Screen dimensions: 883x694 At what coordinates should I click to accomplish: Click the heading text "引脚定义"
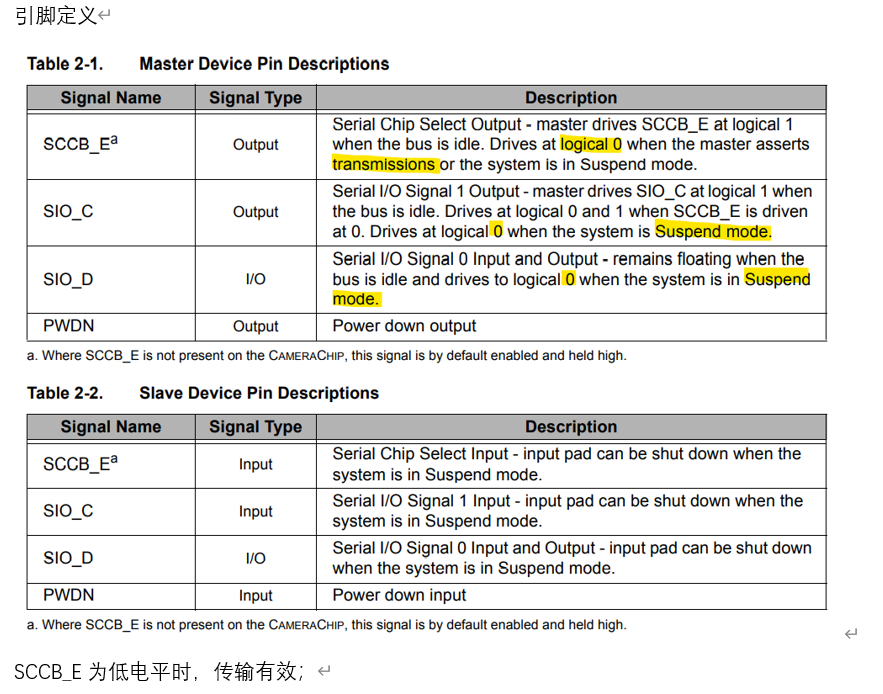(56, 15)
